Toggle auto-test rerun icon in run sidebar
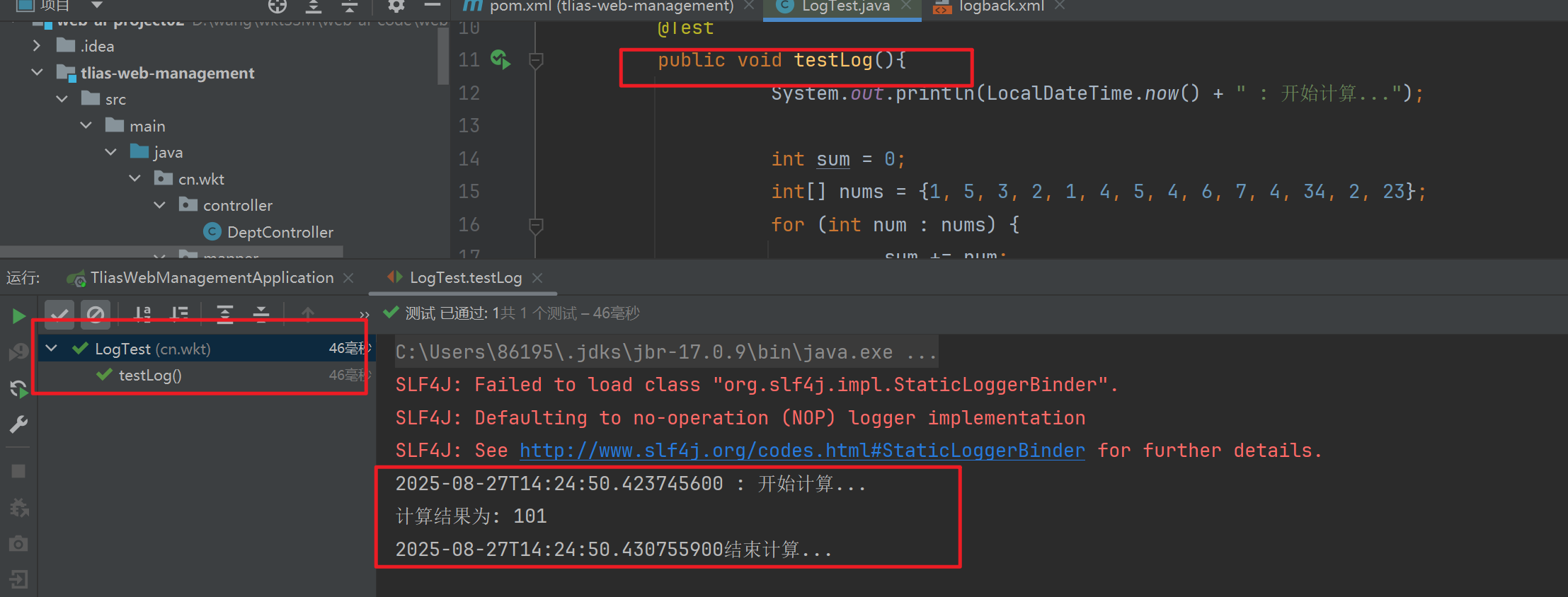The height and width of the screenshot is (597, 1568). point(18,388)
